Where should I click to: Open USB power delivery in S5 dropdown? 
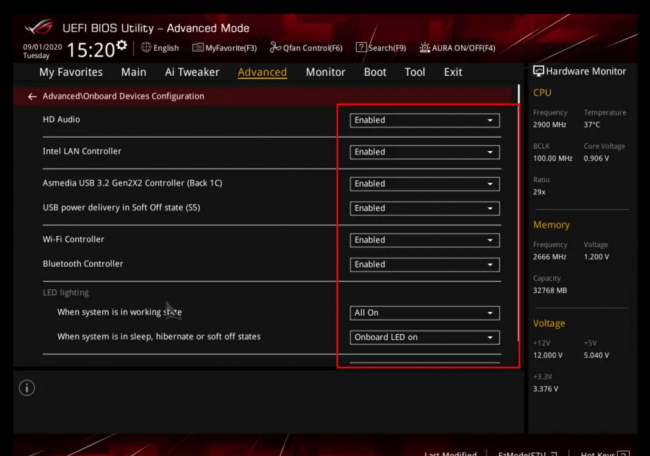tap(424, 208)
